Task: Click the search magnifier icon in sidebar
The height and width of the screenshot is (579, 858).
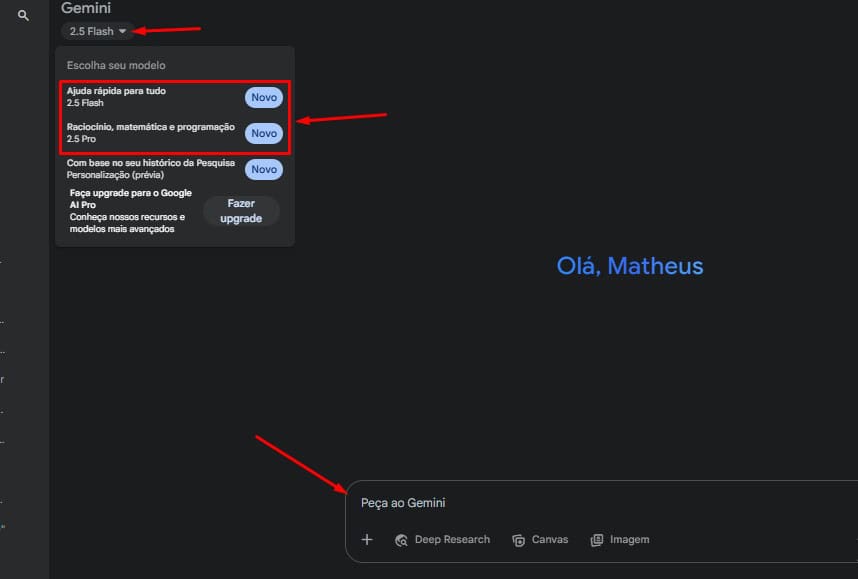Action: pos(23,15)
